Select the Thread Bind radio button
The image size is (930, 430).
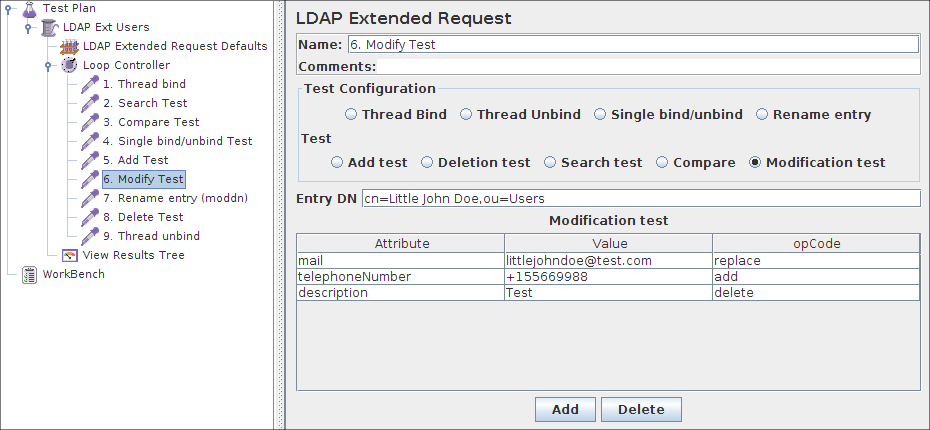tap(351, 115)
